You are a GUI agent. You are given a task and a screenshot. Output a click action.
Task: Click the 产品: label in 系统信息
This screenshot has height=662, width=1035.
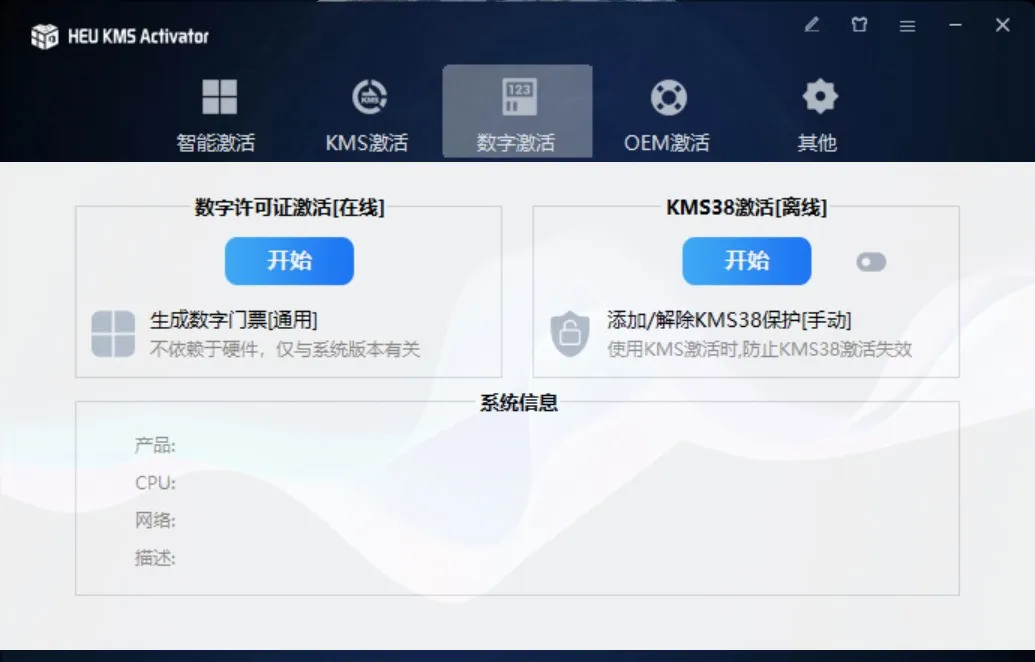[x=155, y=446]
